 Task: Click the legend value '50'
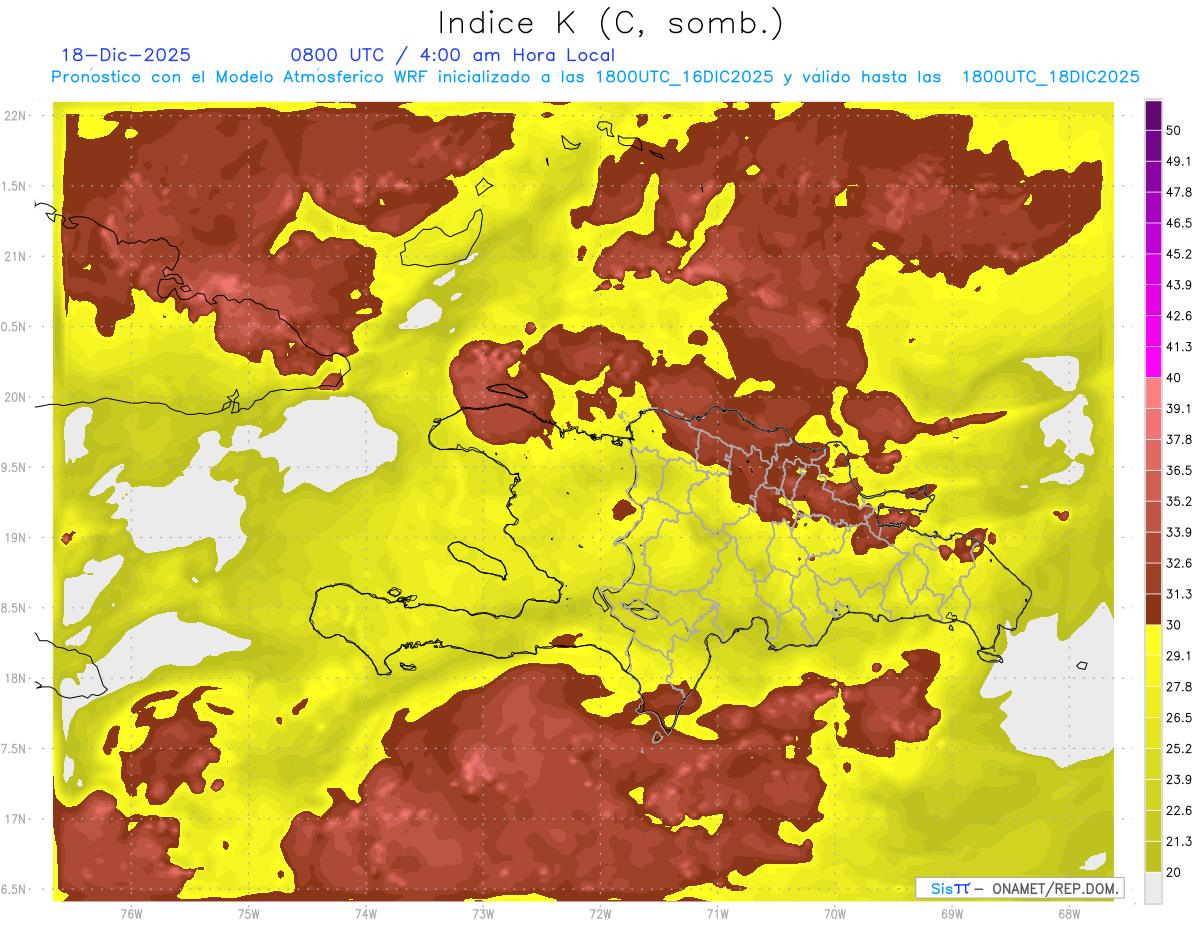[x=1175, y=130]
